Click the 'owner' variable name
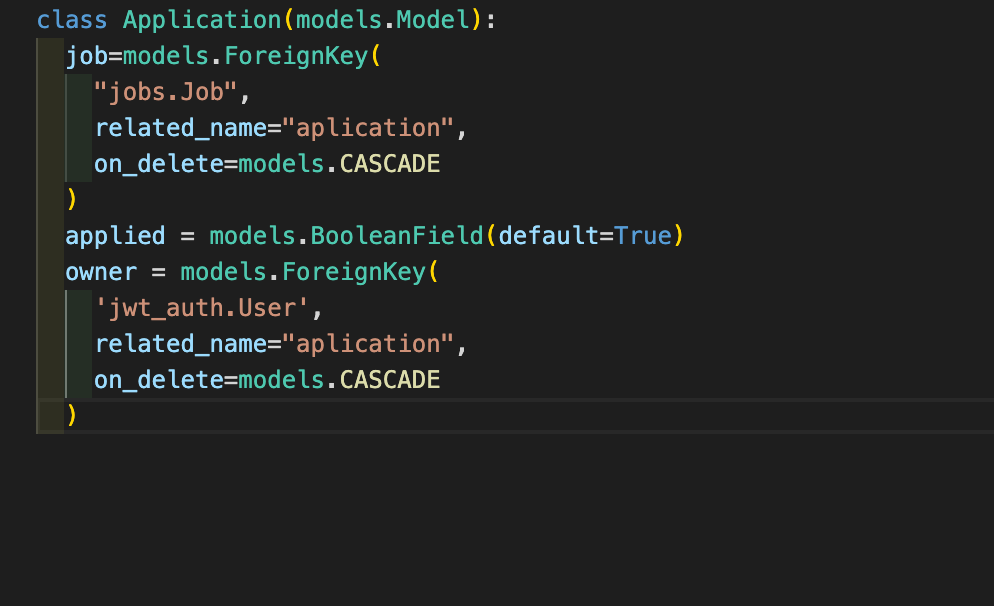This screenshot has height=606, width=994. click(101, 273)
